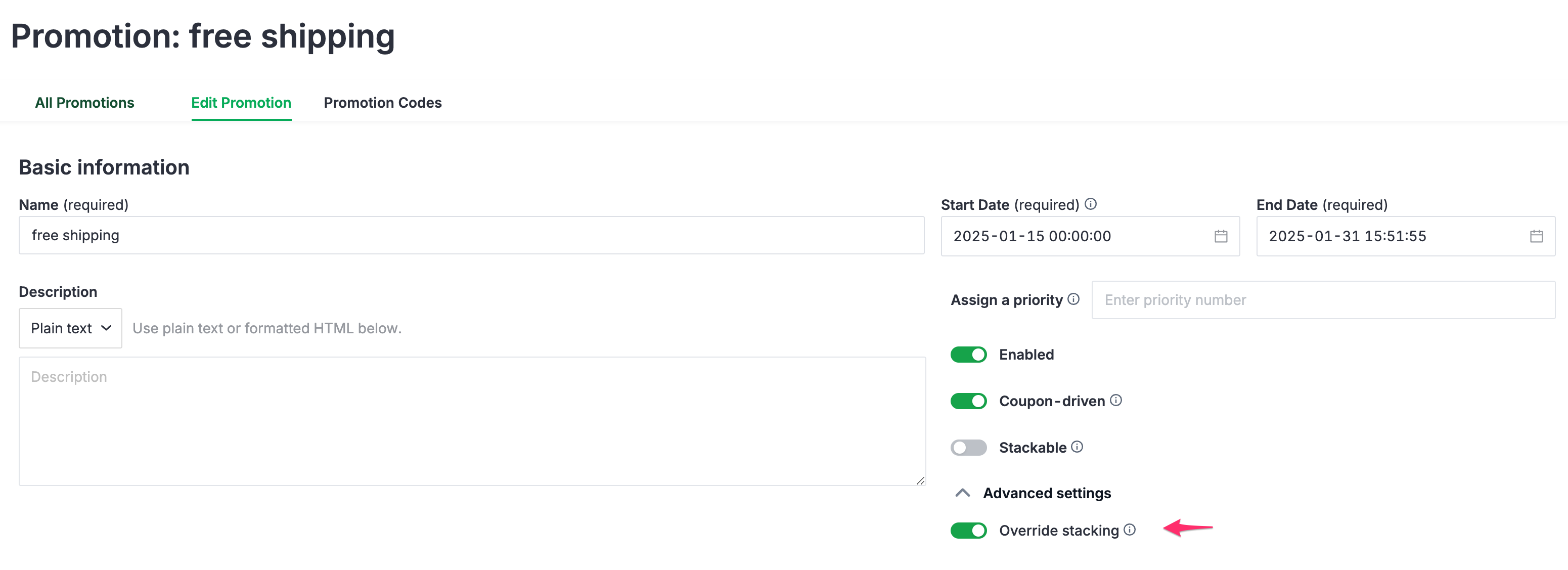The height and width of the screenshot is (570, 1568).
Task: Click the info icon next to Assign a priority
Action: click(x=1074, y=299)
